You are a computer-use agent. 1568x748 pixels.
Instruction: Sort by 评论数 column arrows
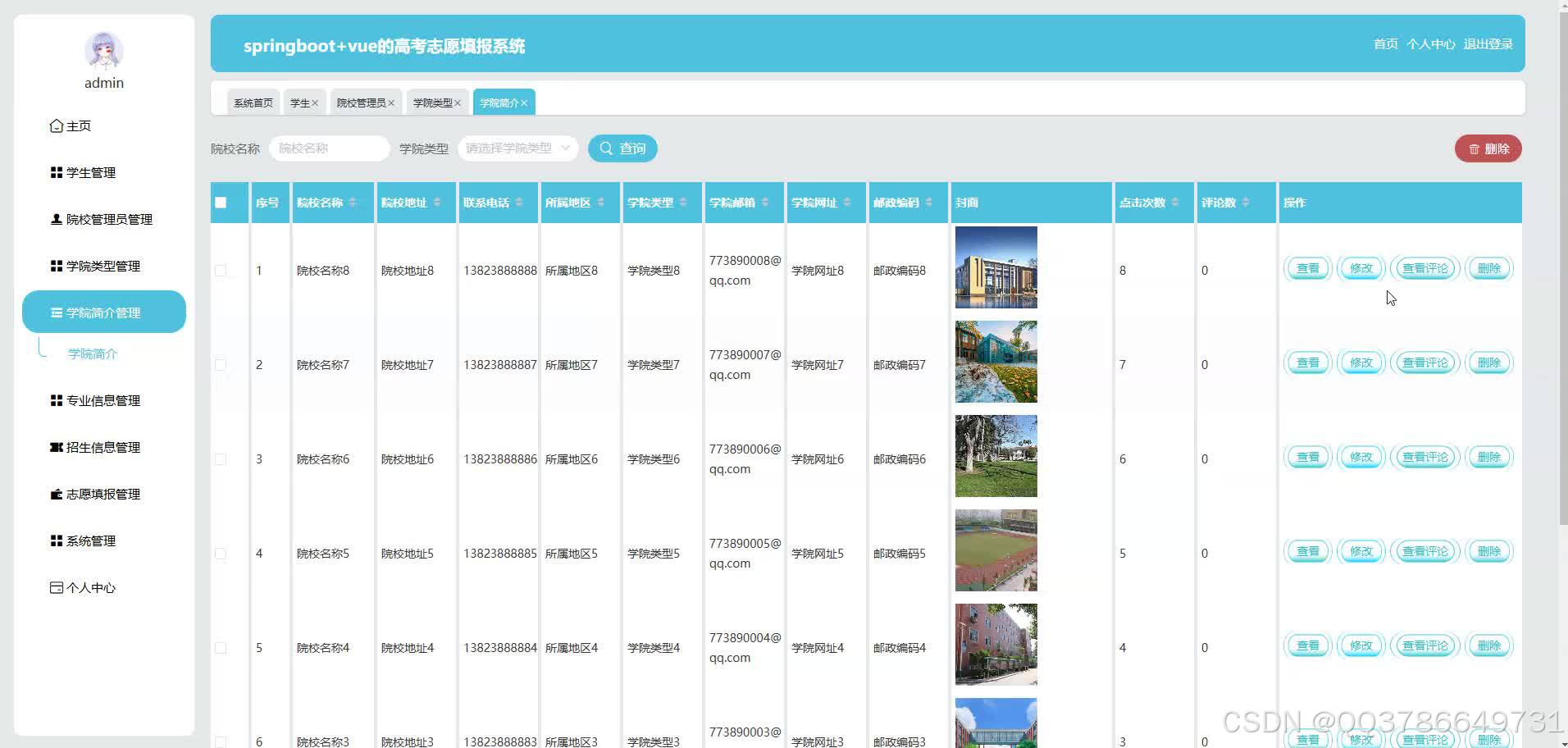(x=1246, y=203)
